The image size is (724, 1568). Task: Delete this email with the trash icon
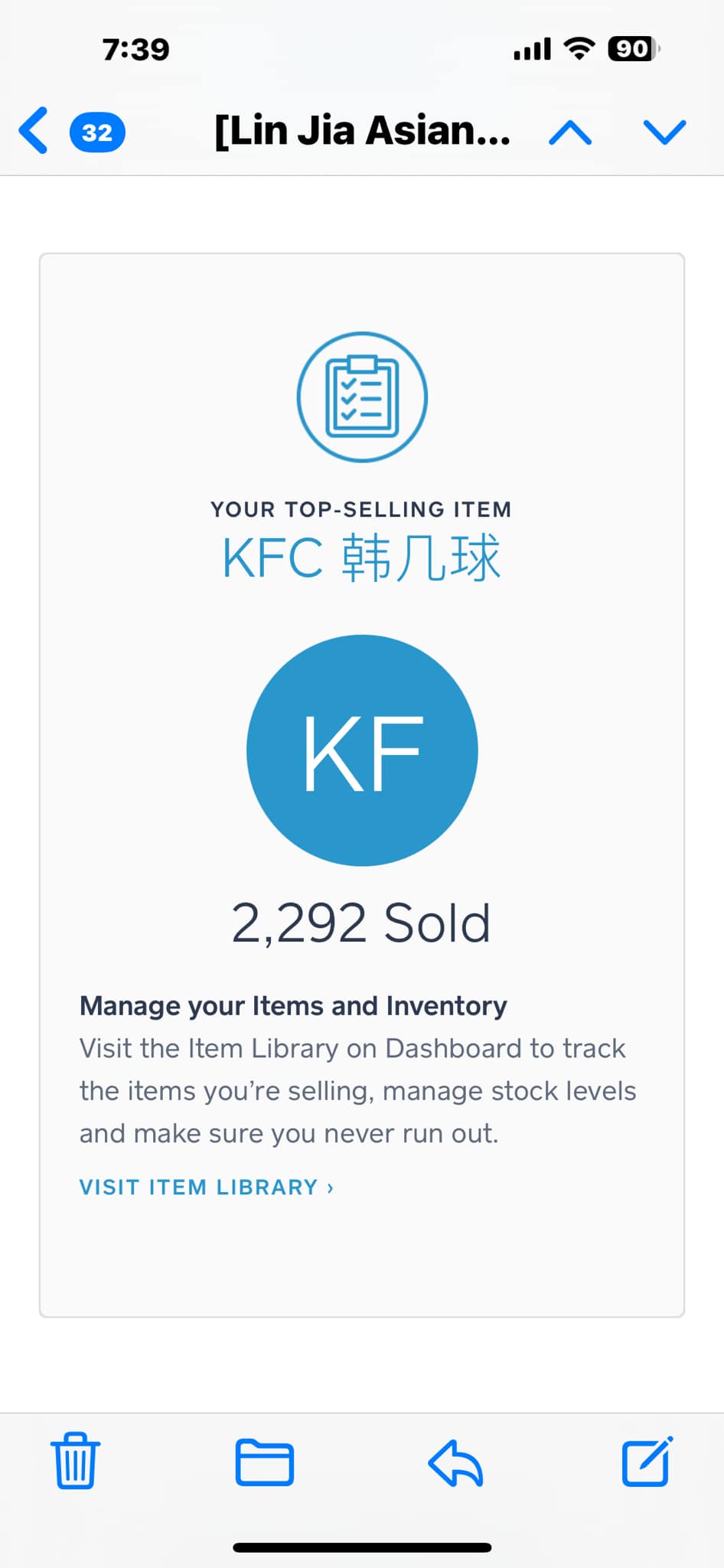(x=75, y=1460)
